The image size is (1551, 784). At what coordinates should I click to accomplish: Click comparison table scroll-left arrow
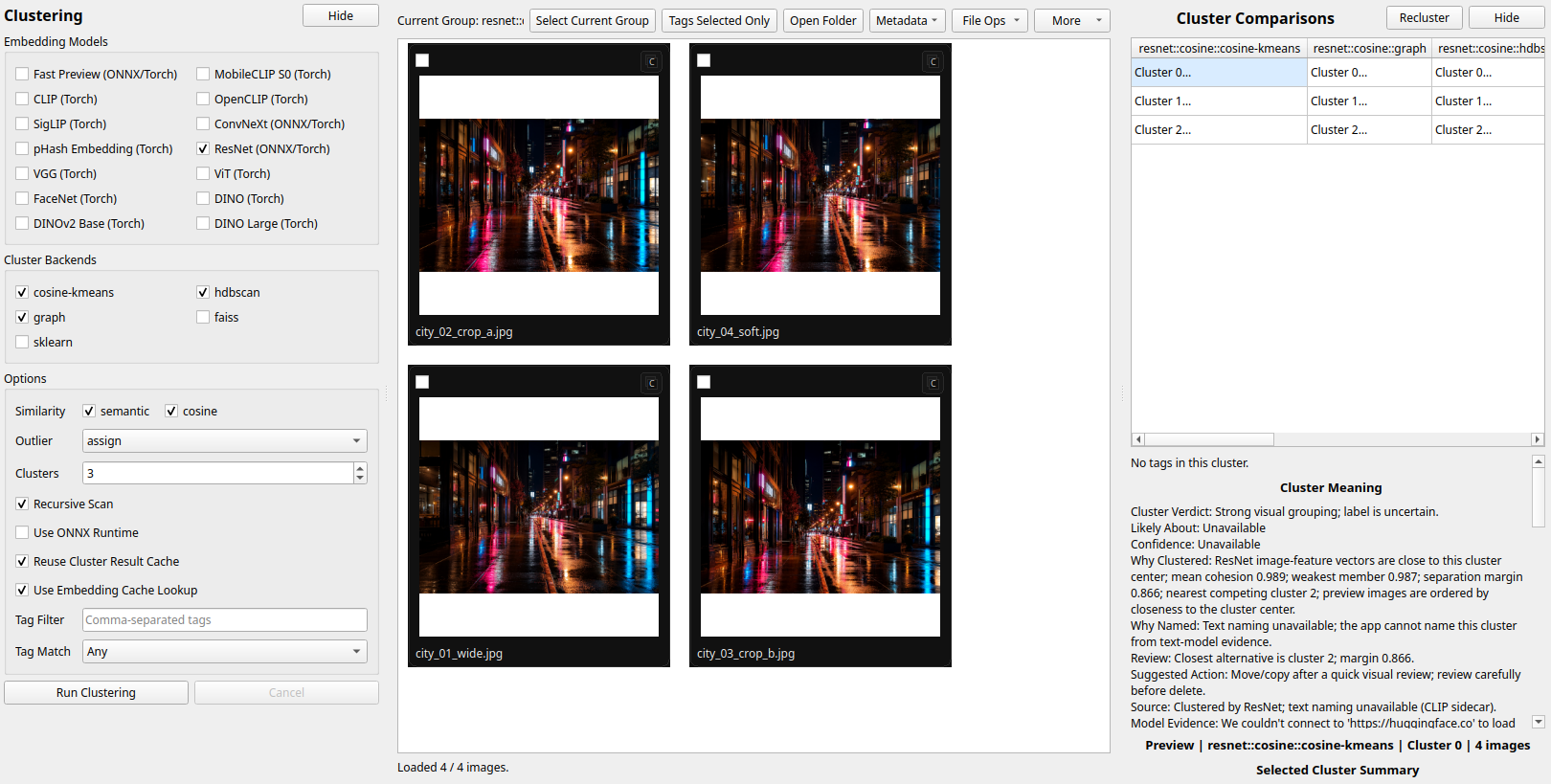[x=1137, y=439]
